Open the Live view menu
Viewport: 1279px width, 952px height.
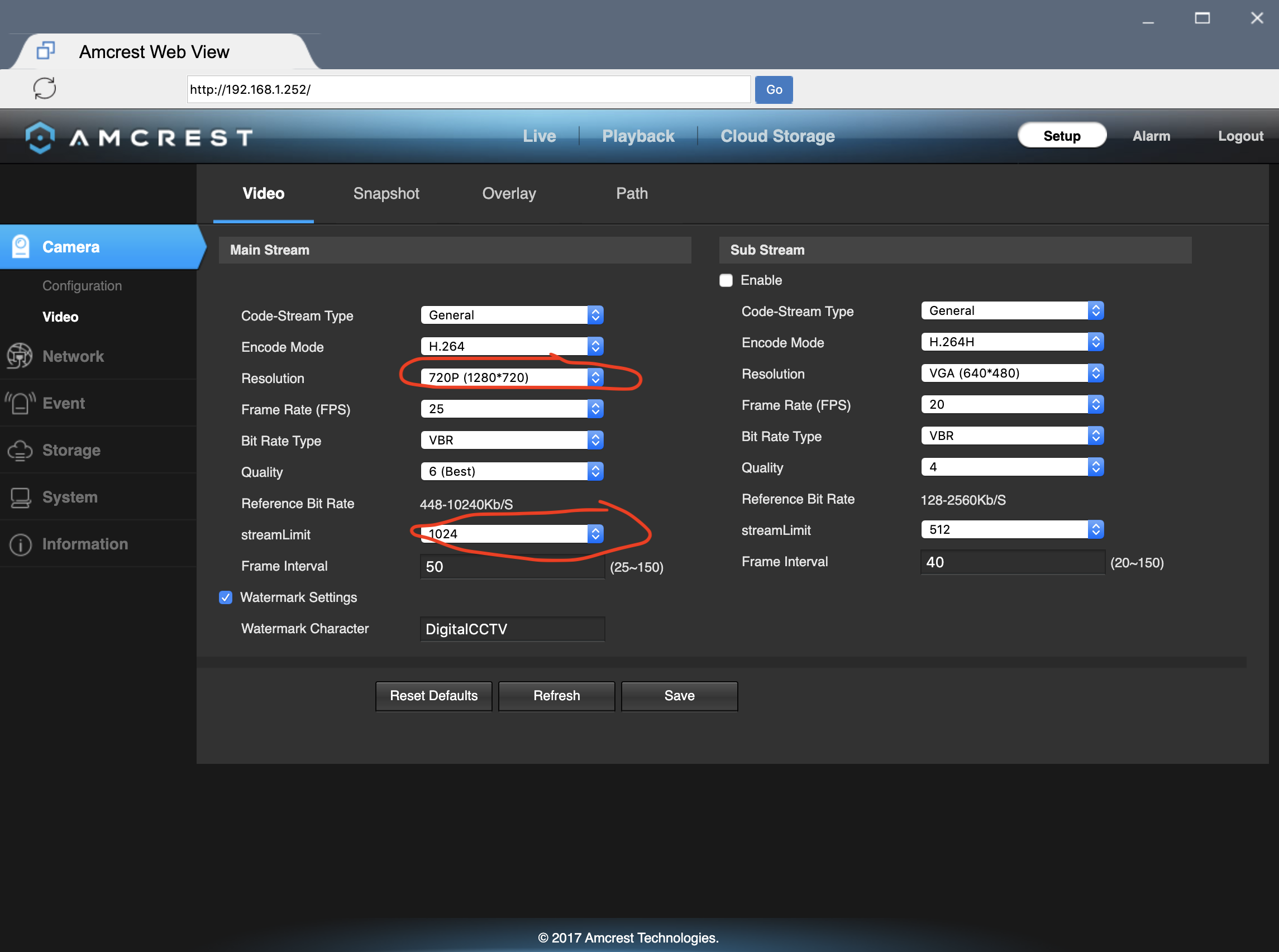point(539,136)
